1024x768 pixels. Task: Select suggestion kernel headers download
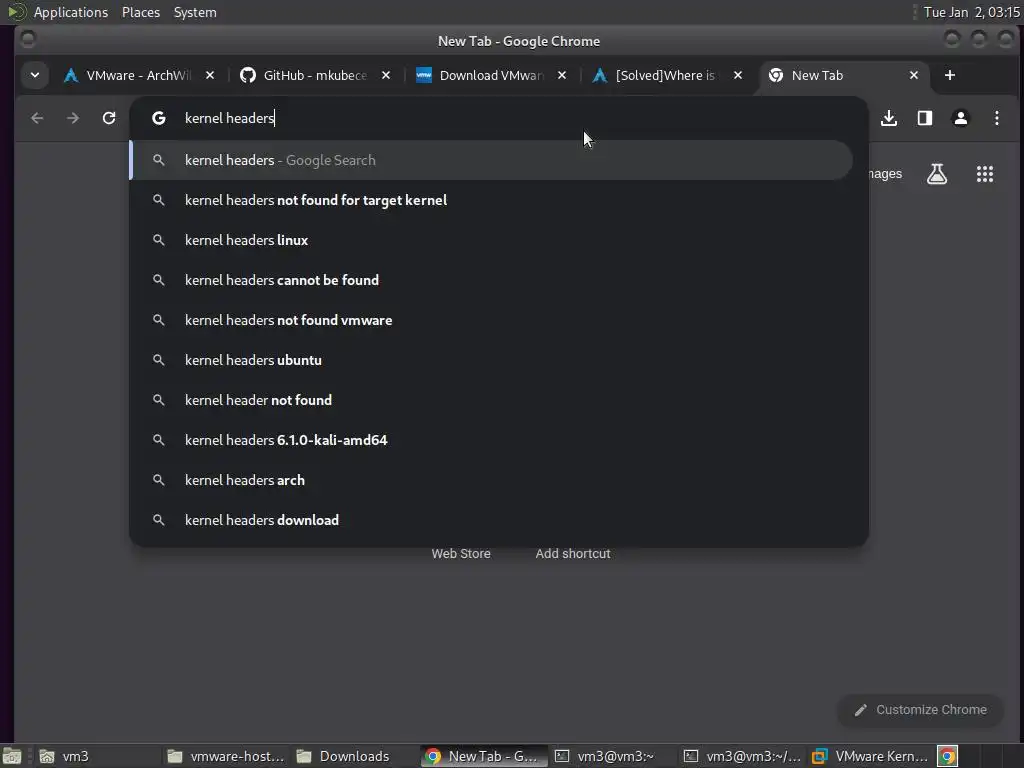pos(491,520)
